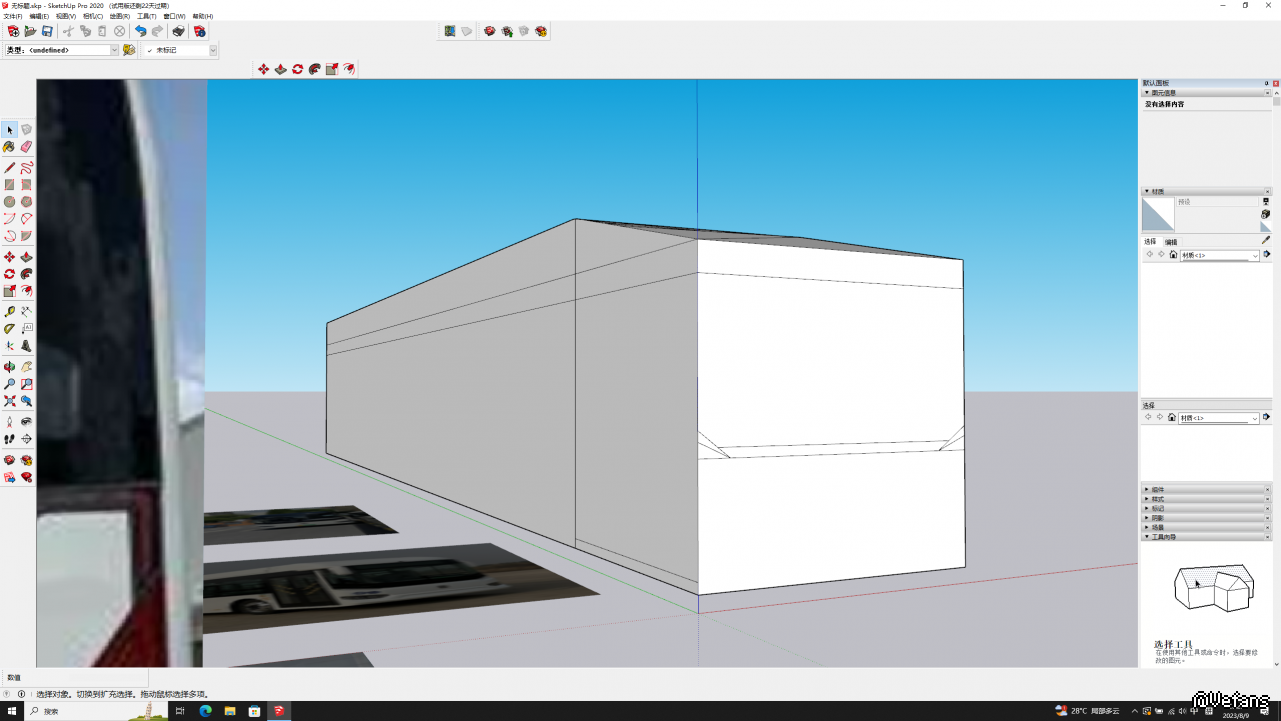The width and height of the screenshot is (1281, 721).
Task: Open the 窗口(W) menu
Action: coord(174,17)
